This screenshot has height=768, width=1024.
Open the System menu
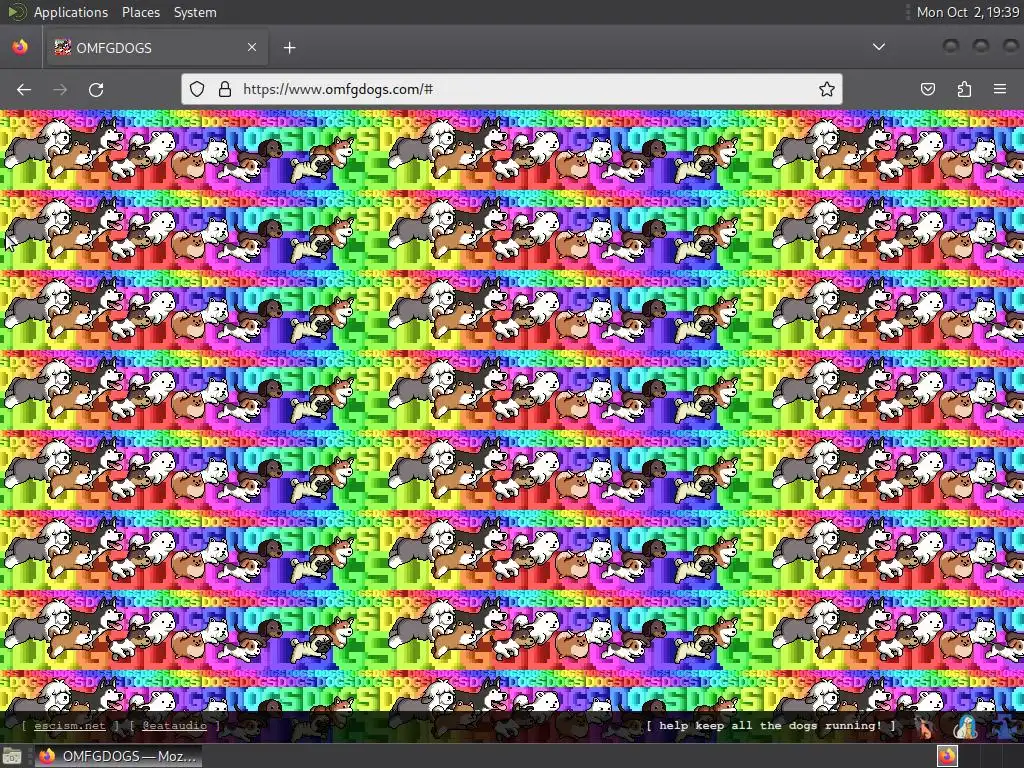coord(195,12)
